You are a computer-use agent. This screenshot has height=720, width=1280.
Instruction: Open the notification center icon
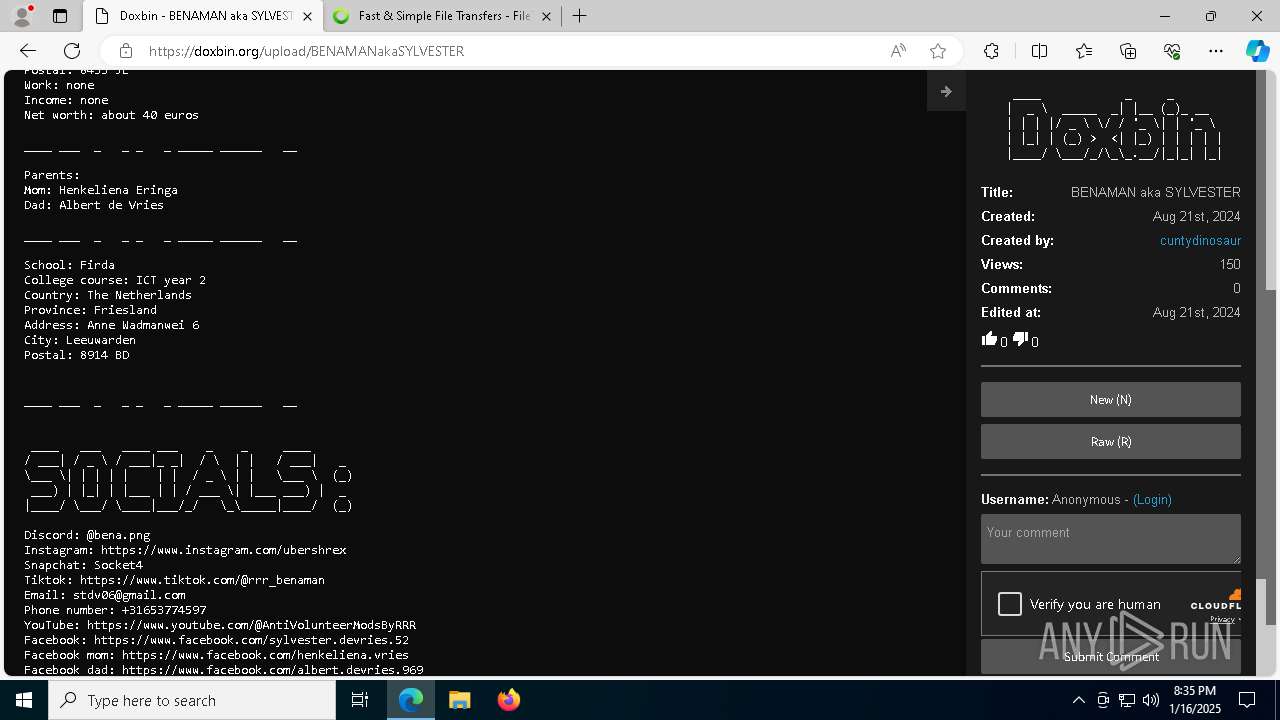pos(1247,700)
